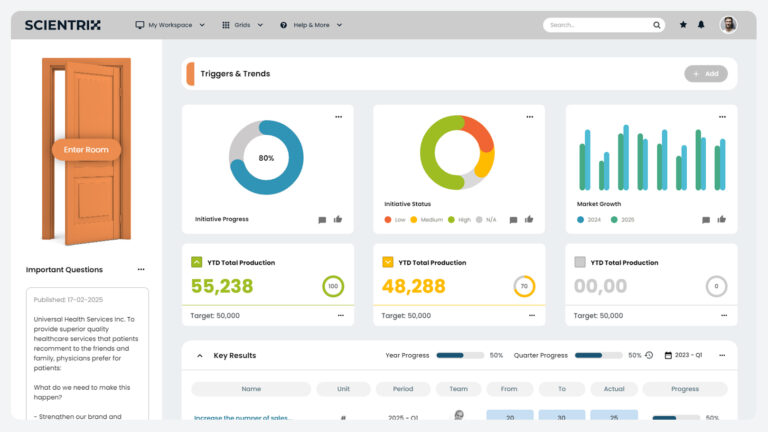Open the 2023 - Q1 period selector

(685, 355)
